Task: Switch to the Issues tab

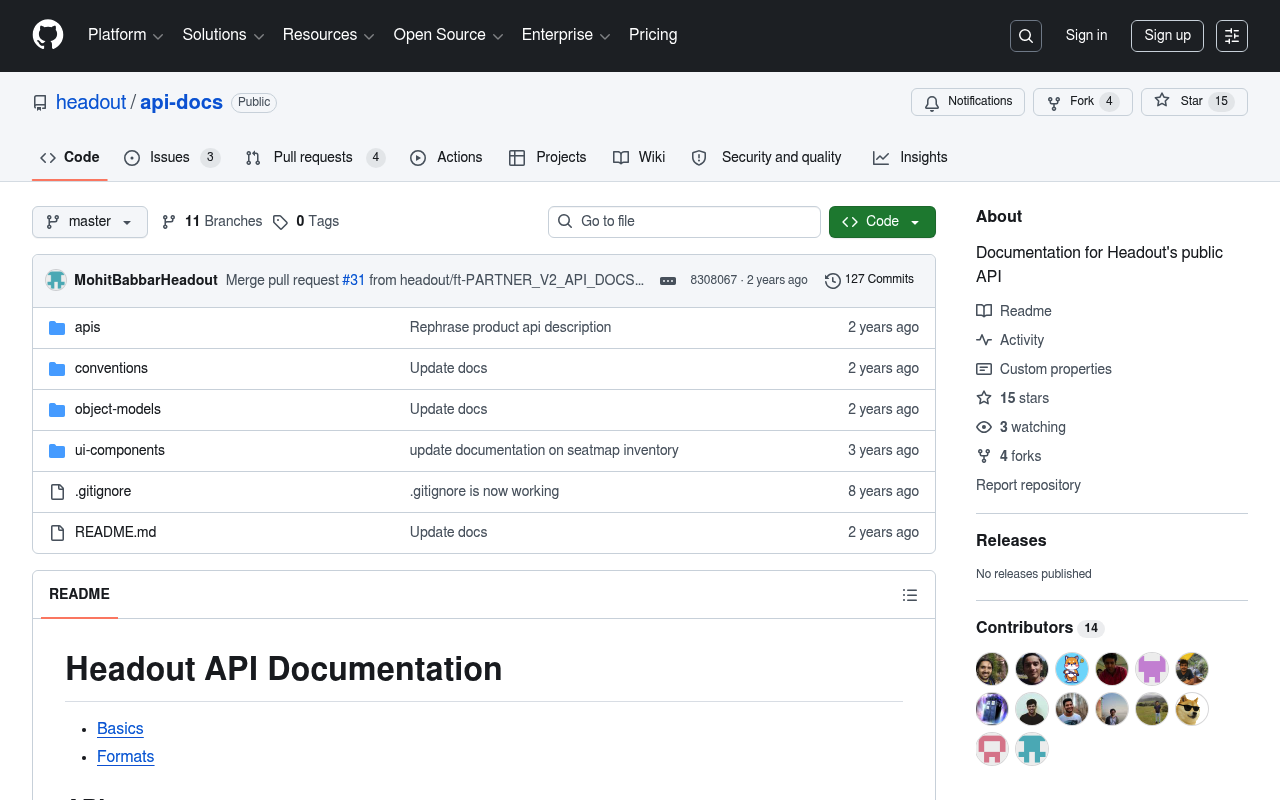Action: 172,157
